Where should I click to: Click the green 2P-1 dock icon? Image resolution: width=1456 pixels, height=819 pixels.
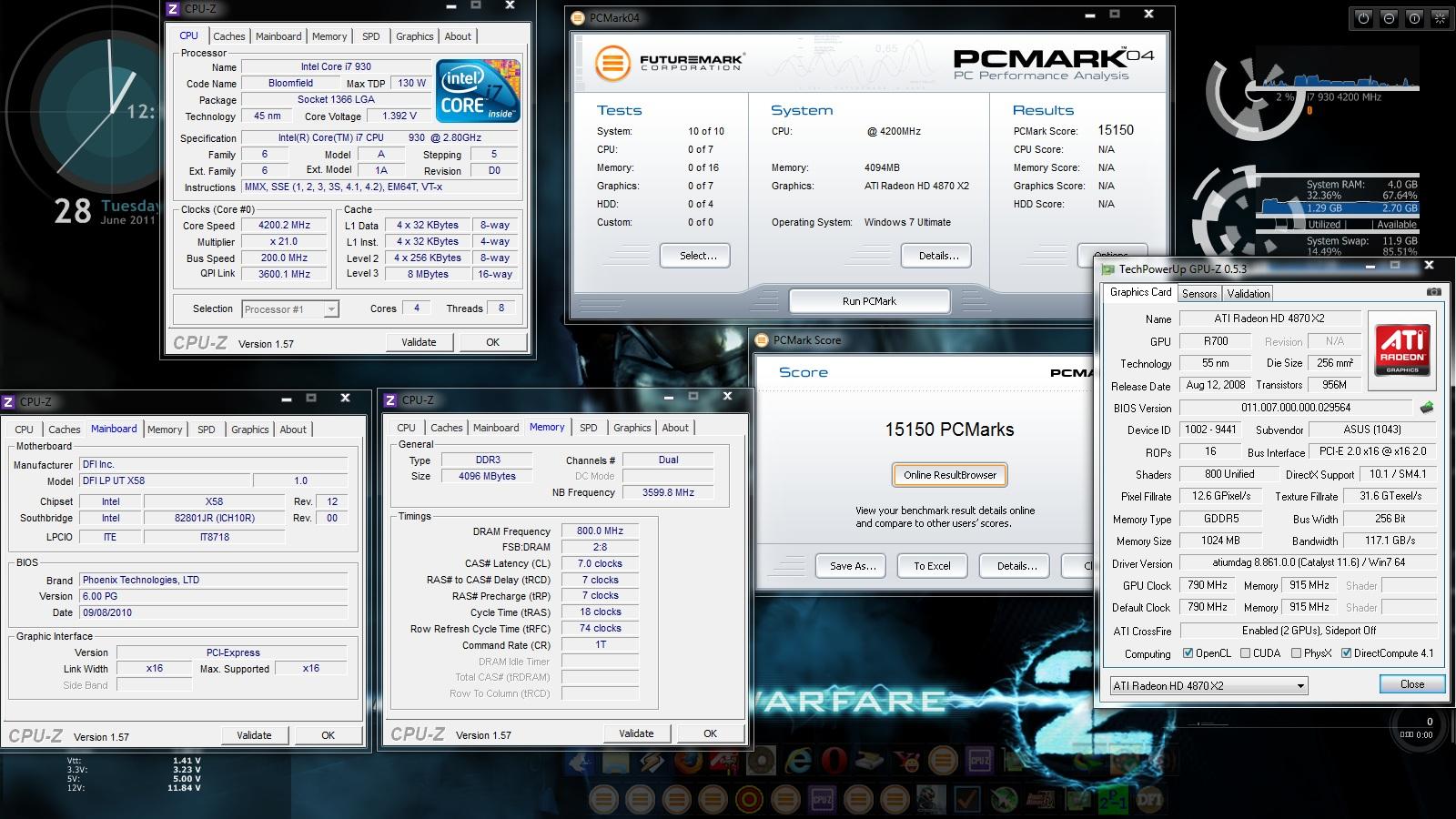(1113, 800)
